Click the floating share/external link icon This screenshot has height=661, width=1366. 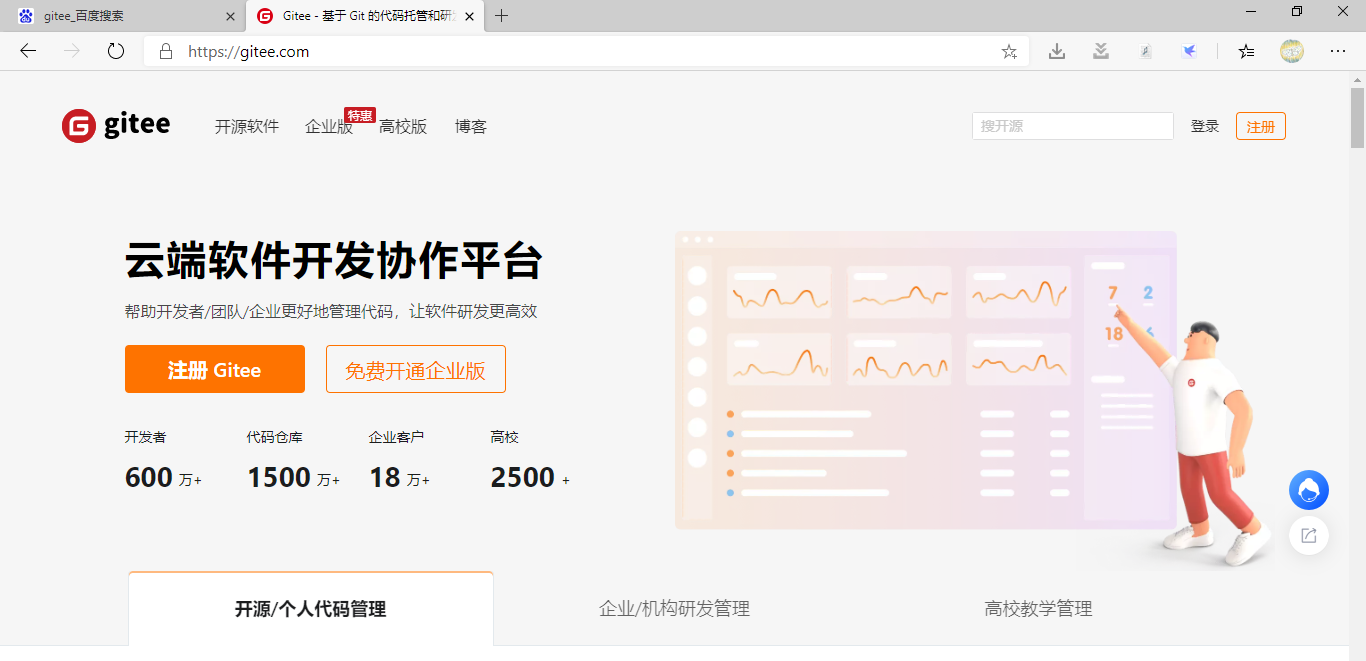coord(1309,535)
